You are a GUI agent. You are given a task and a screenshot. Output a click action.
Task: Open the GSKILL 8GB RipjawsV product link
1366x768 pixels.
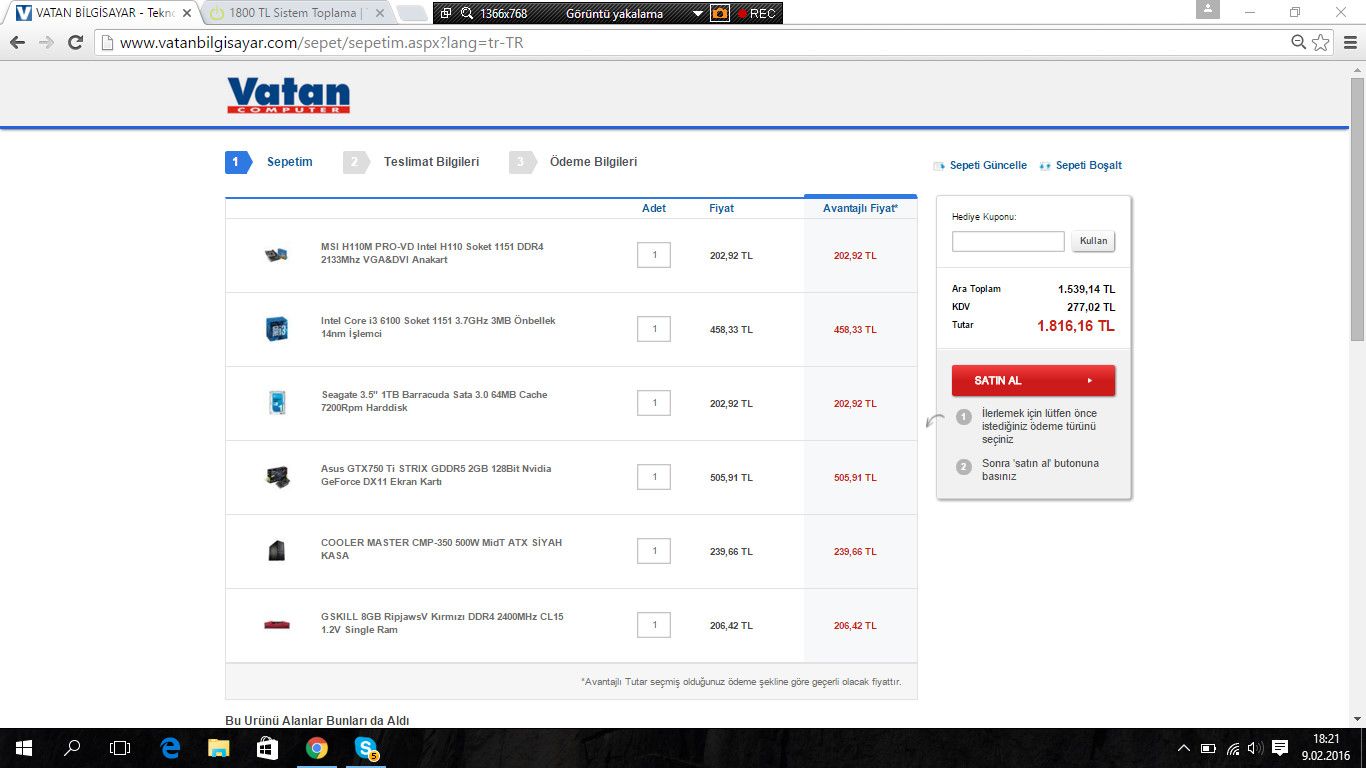pos(442,623)
